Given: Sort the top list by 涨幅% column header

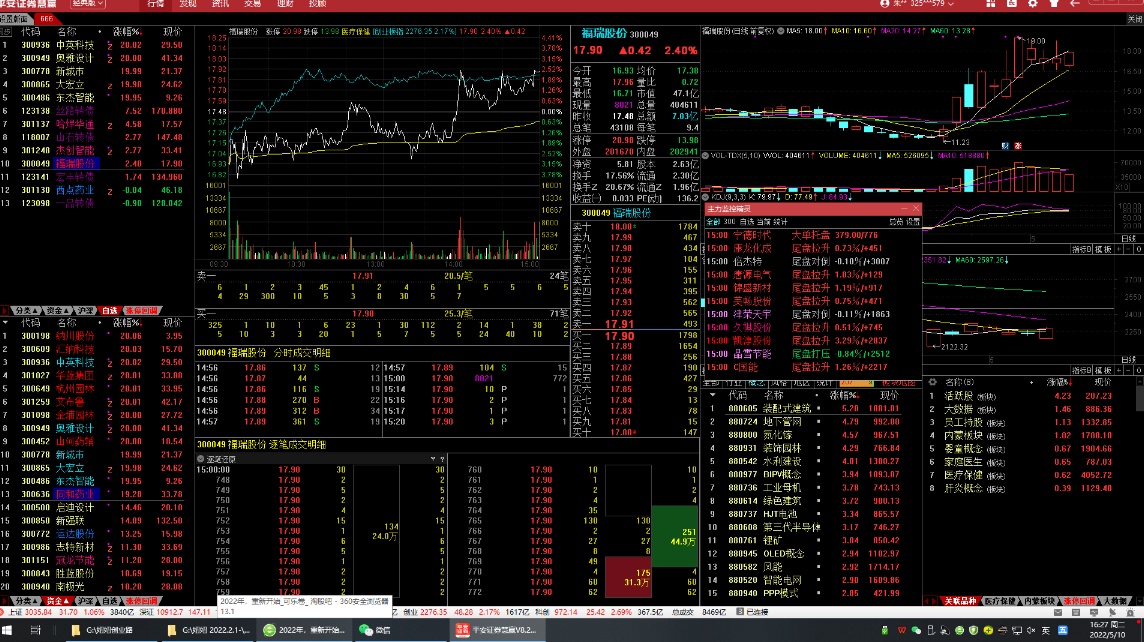Looking at the screenshot, I should (x=126, y=32).
